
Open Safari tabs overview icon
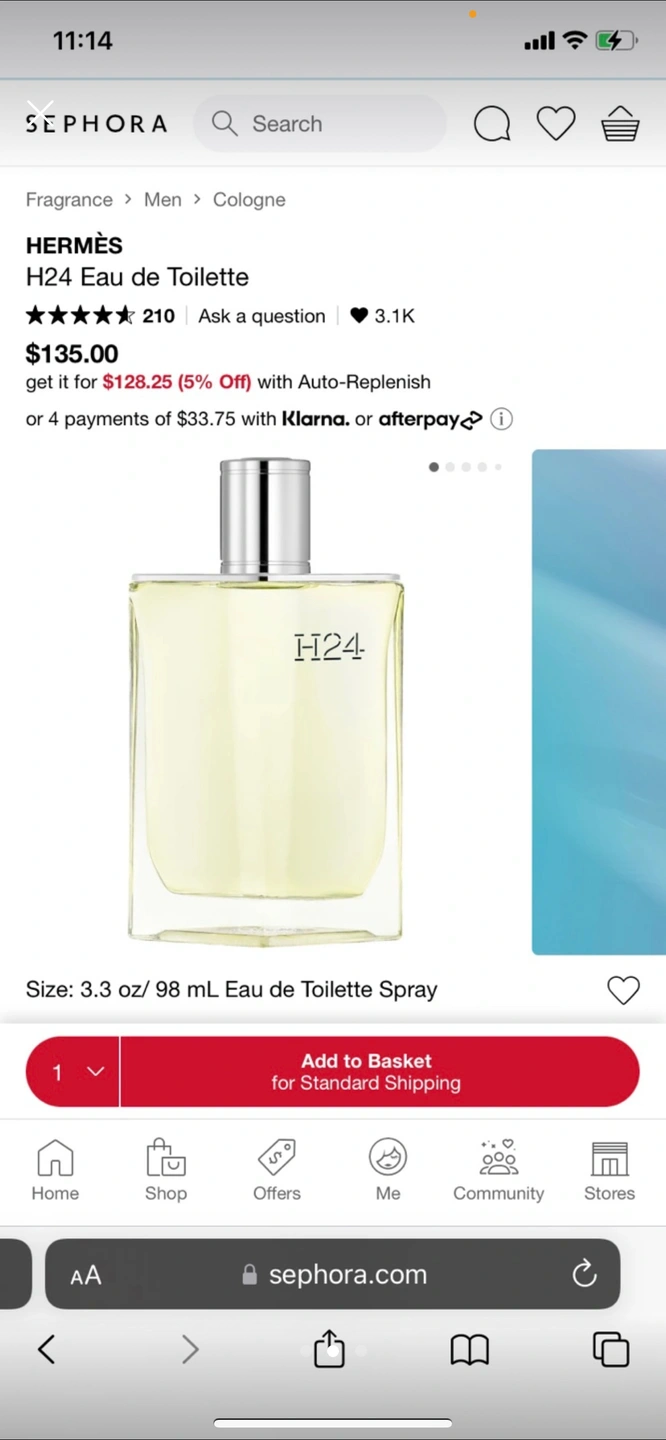611,1349
